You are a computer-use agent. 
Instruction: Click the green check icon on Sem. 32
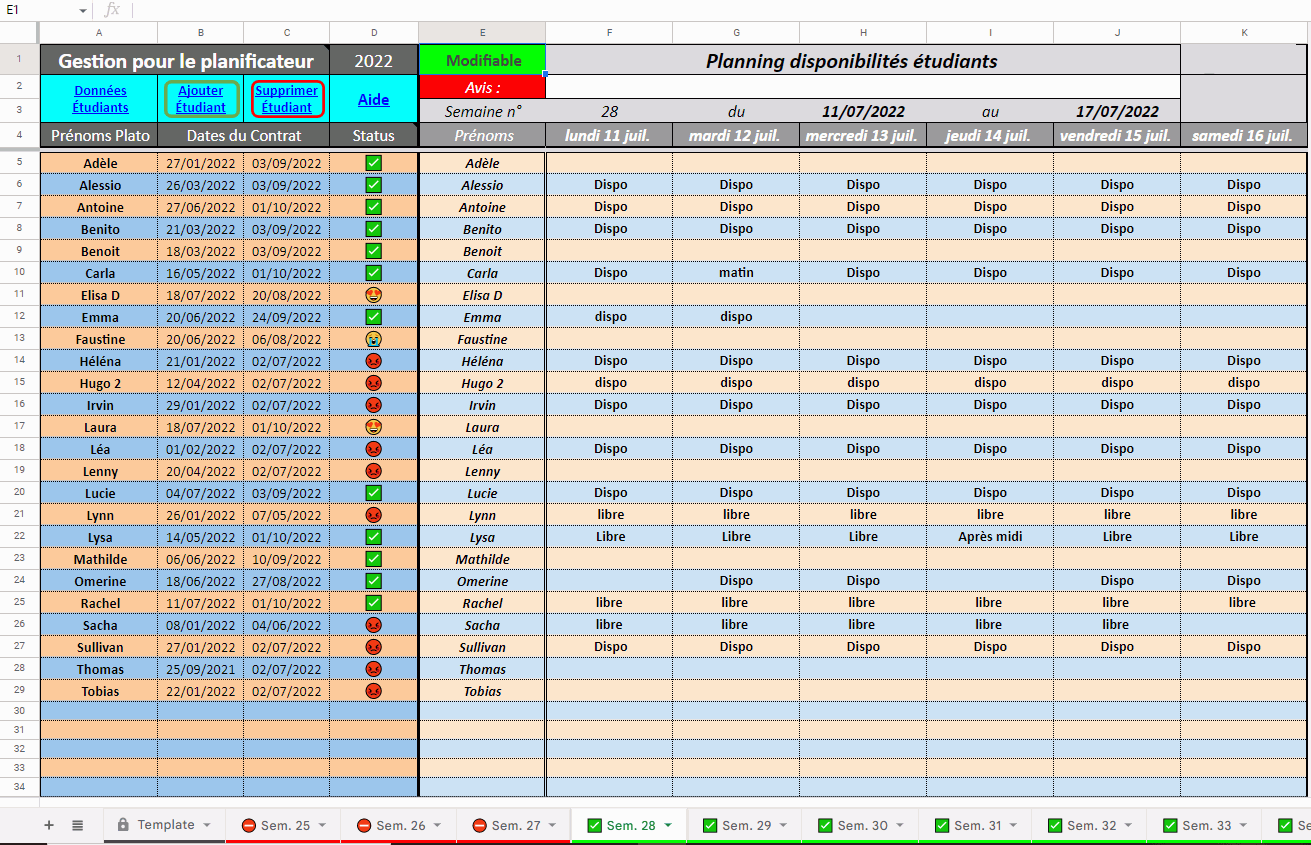click(1054, 826)
